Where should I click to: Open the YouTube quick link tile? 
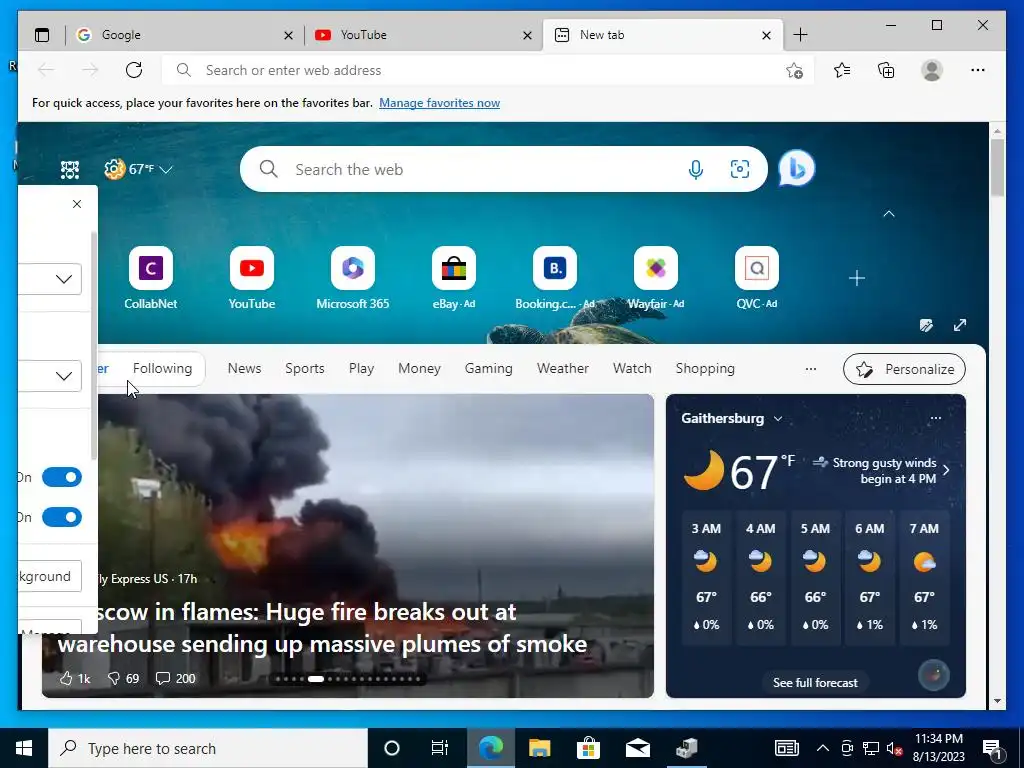(251, 278)
